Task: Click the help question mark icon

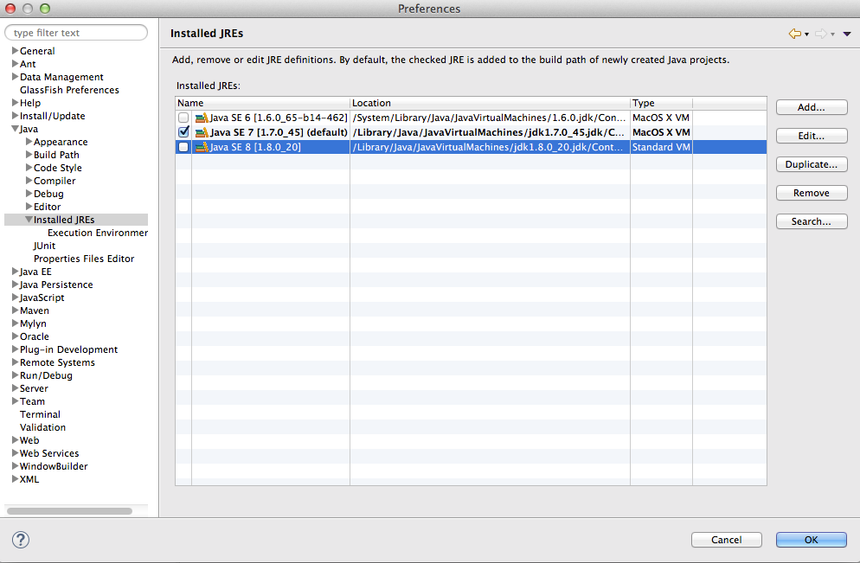Action: click(20, 540)
